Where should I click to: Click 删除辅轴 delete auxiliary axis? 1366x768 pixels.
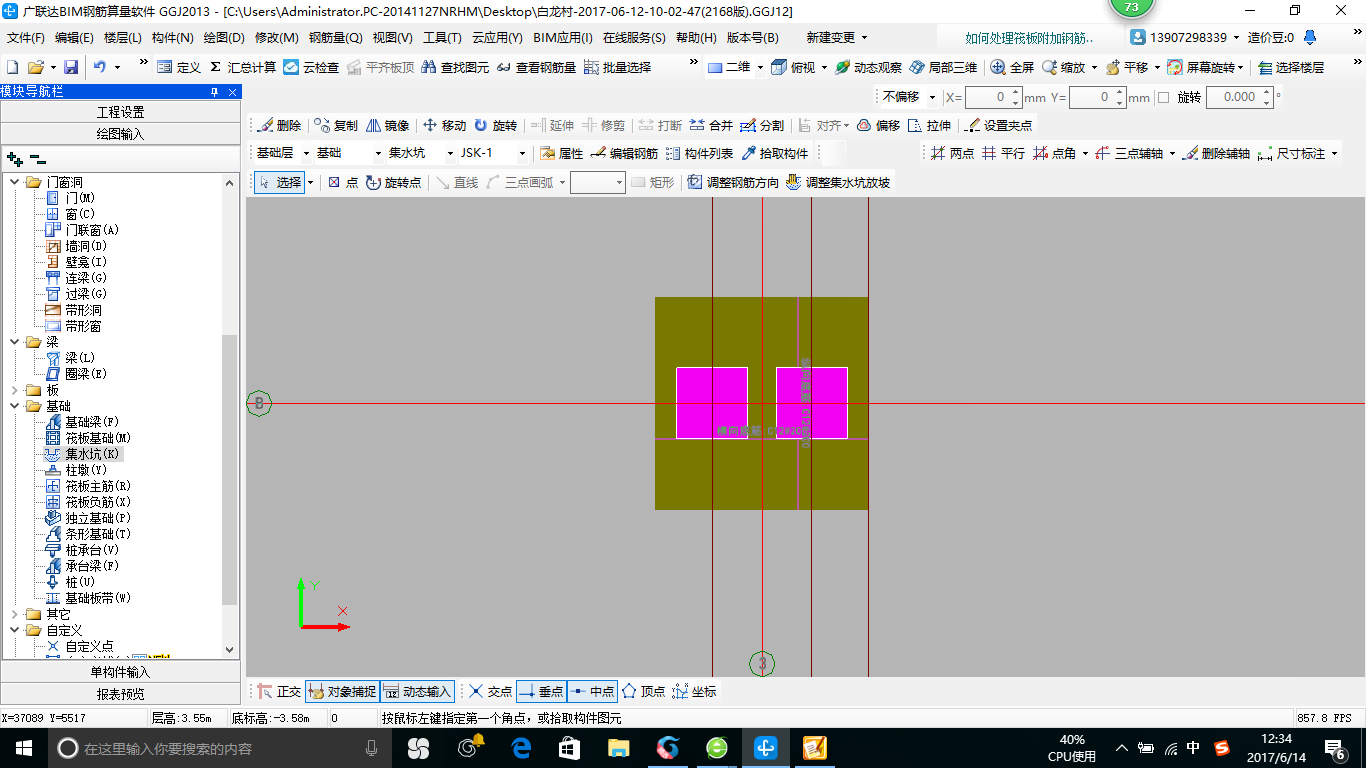click(1216, 153)
